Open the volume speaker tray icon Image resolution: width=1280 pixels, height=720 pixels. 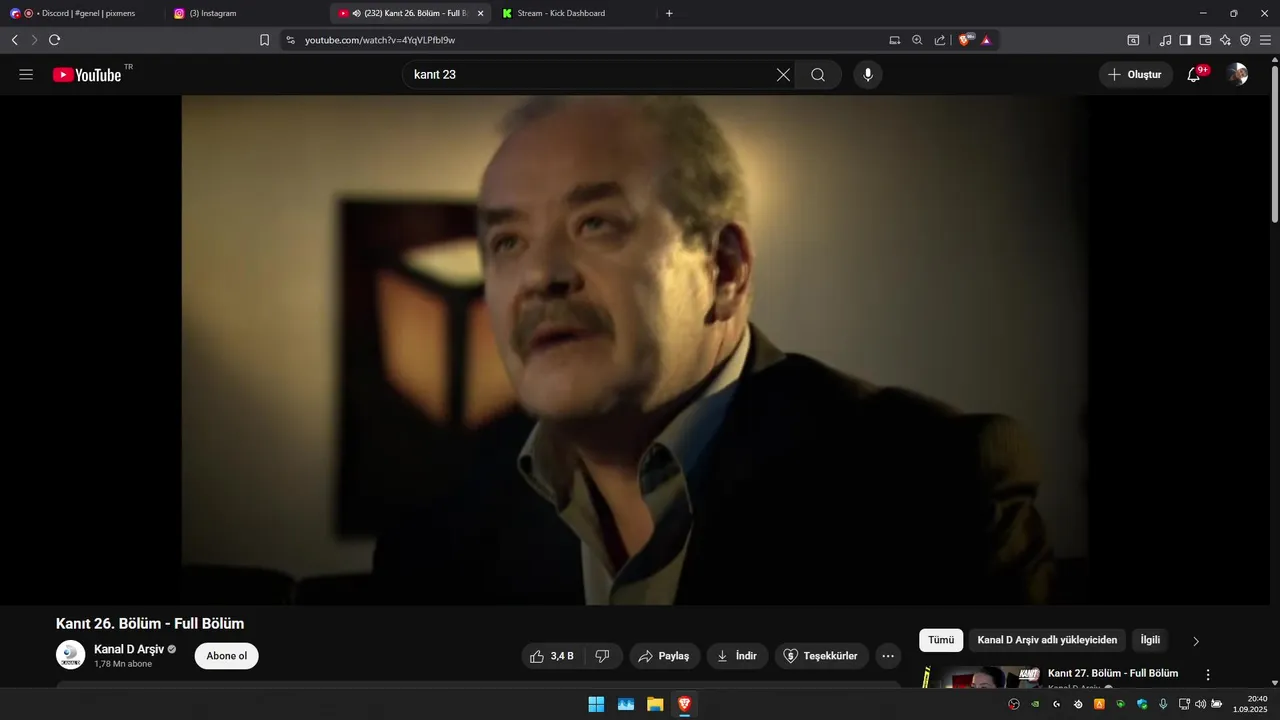click(x=1200, y=704)
